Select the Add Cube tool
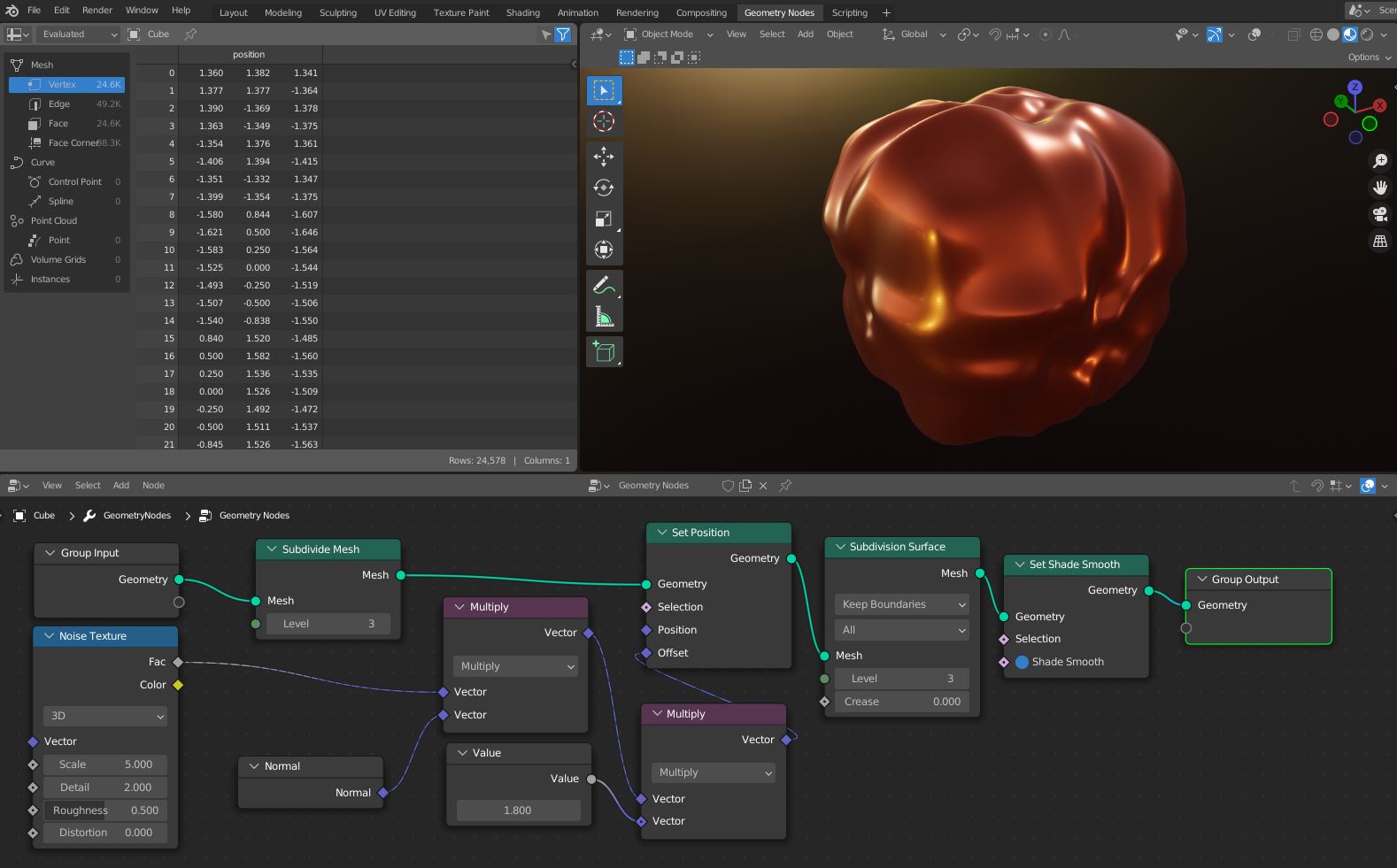This screenshot has height=868, width=1397. (604, 352)
